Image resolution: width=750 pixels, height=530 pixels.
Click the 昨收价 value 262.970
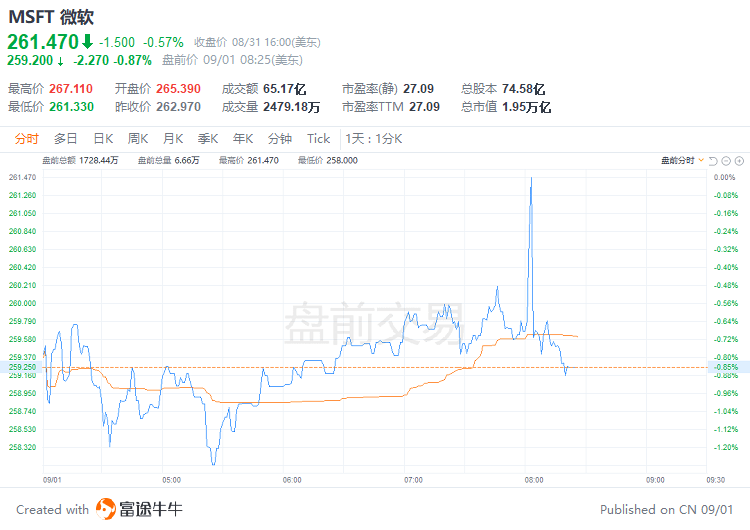point(178,106)
